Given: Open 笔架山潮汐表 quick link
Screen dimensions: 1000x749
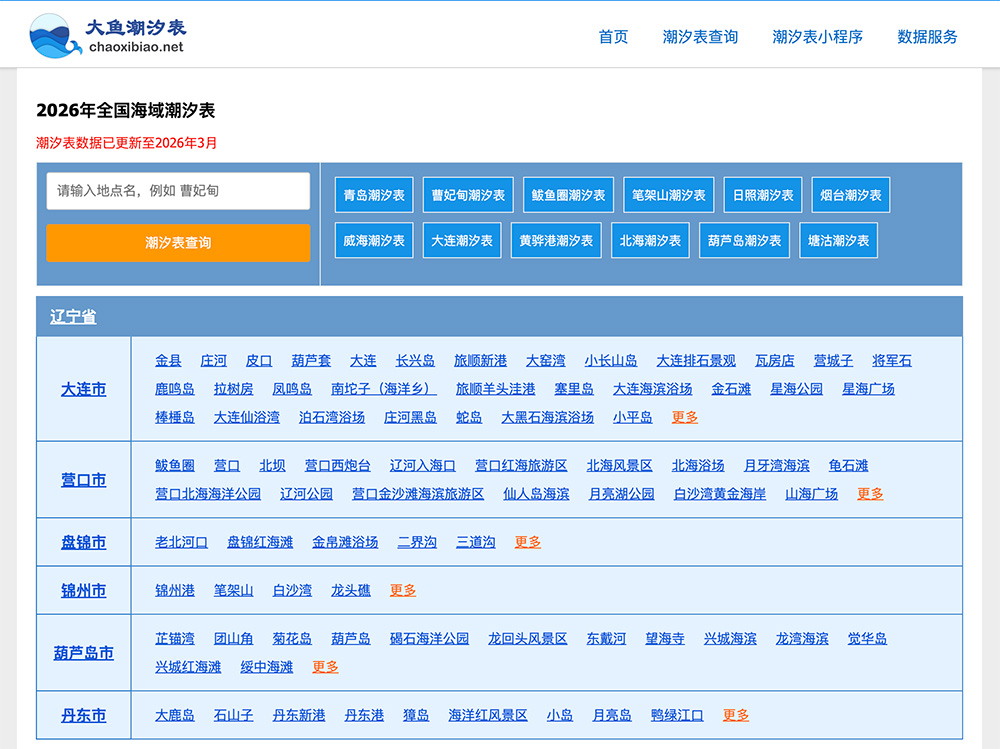Looking at the screenshot, I should pos(668,195).
